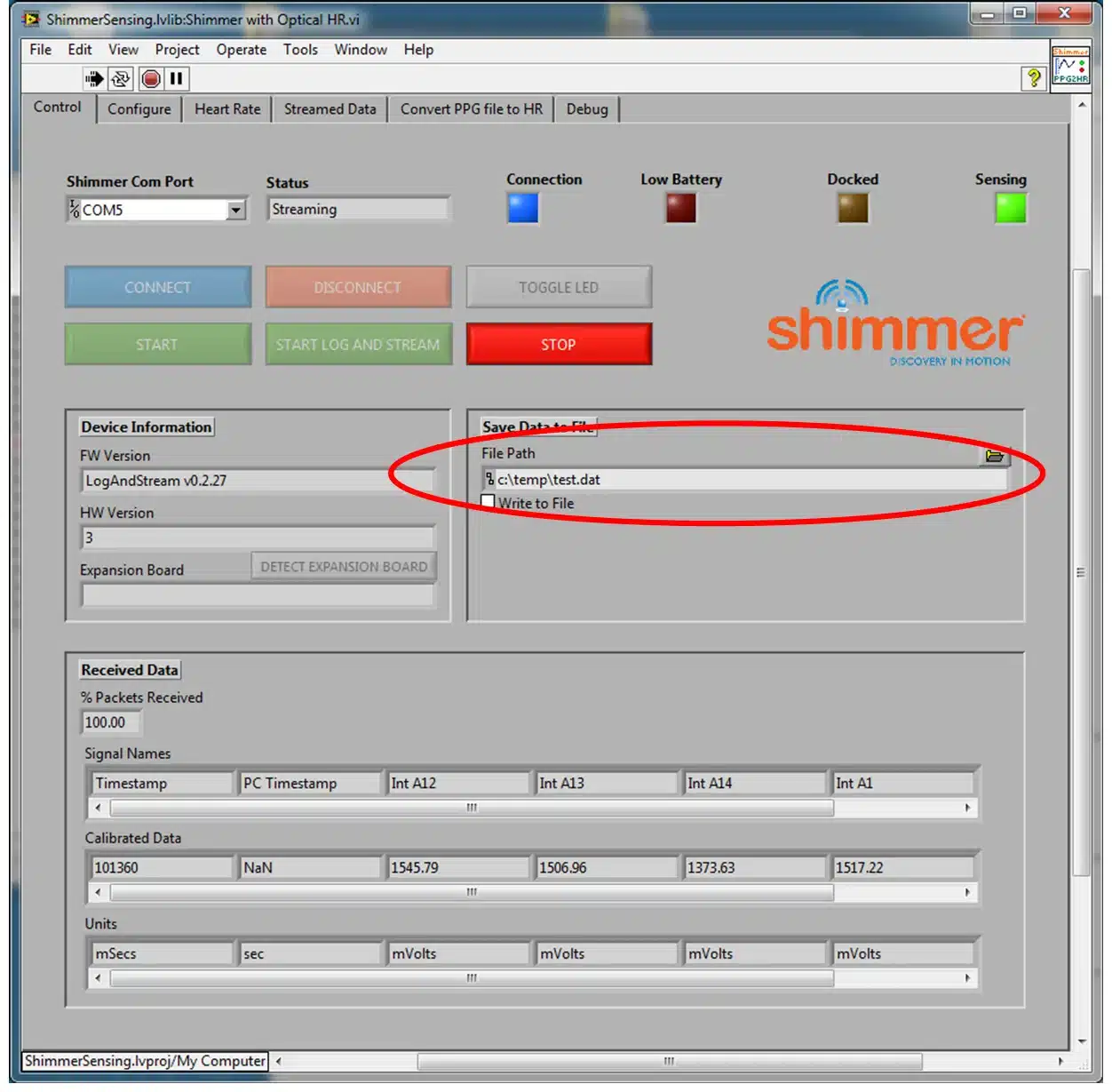Image resolution: width=1112 pixels, height=1092 pixels.
Task: Switch to the Configure tab
Action: [139, 109]
